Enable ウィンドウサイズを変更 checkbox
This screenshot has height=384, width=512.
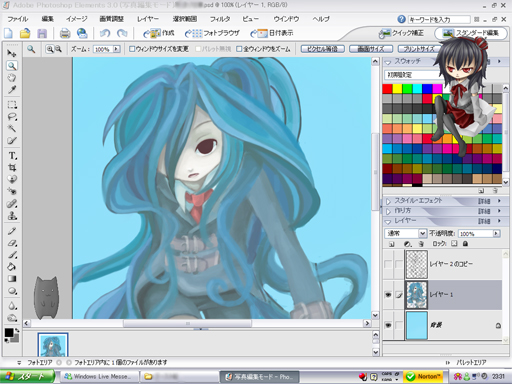(x=132, y=49)
